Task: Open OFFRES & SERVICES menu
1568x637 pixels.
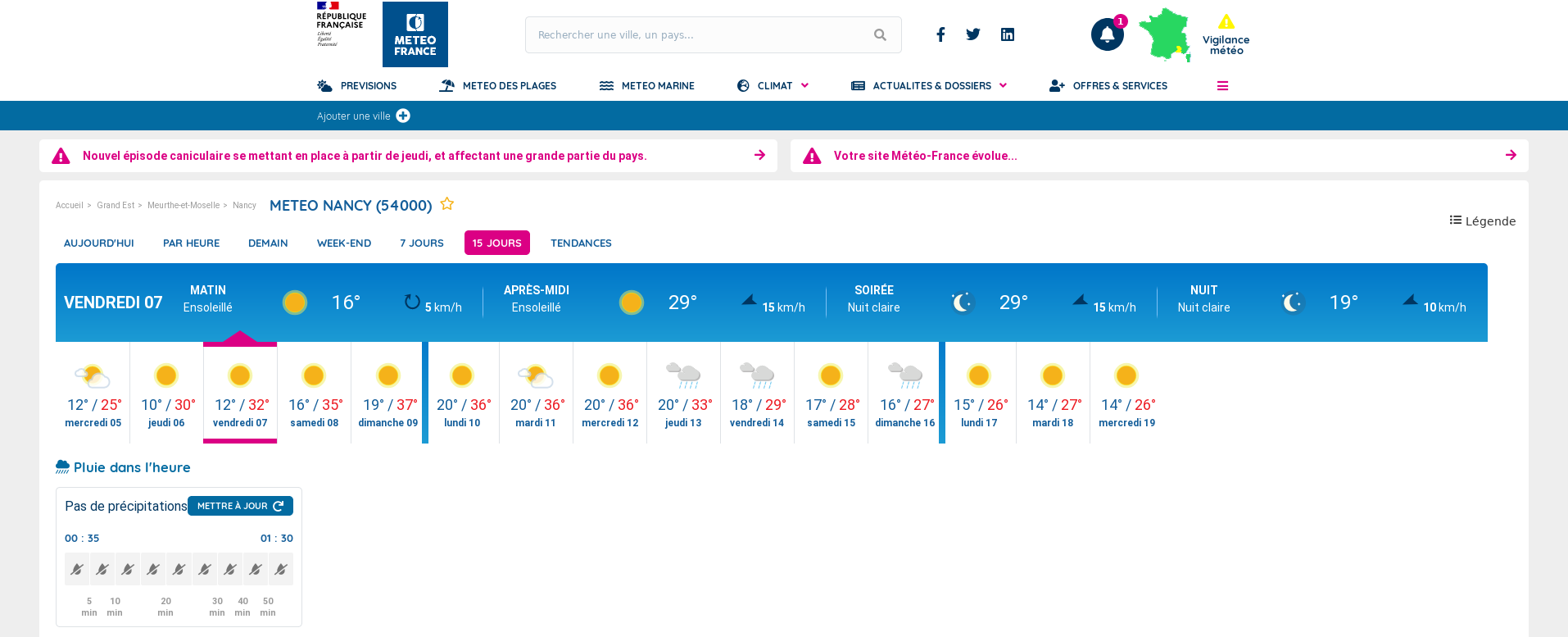Action: point(1108,86)
